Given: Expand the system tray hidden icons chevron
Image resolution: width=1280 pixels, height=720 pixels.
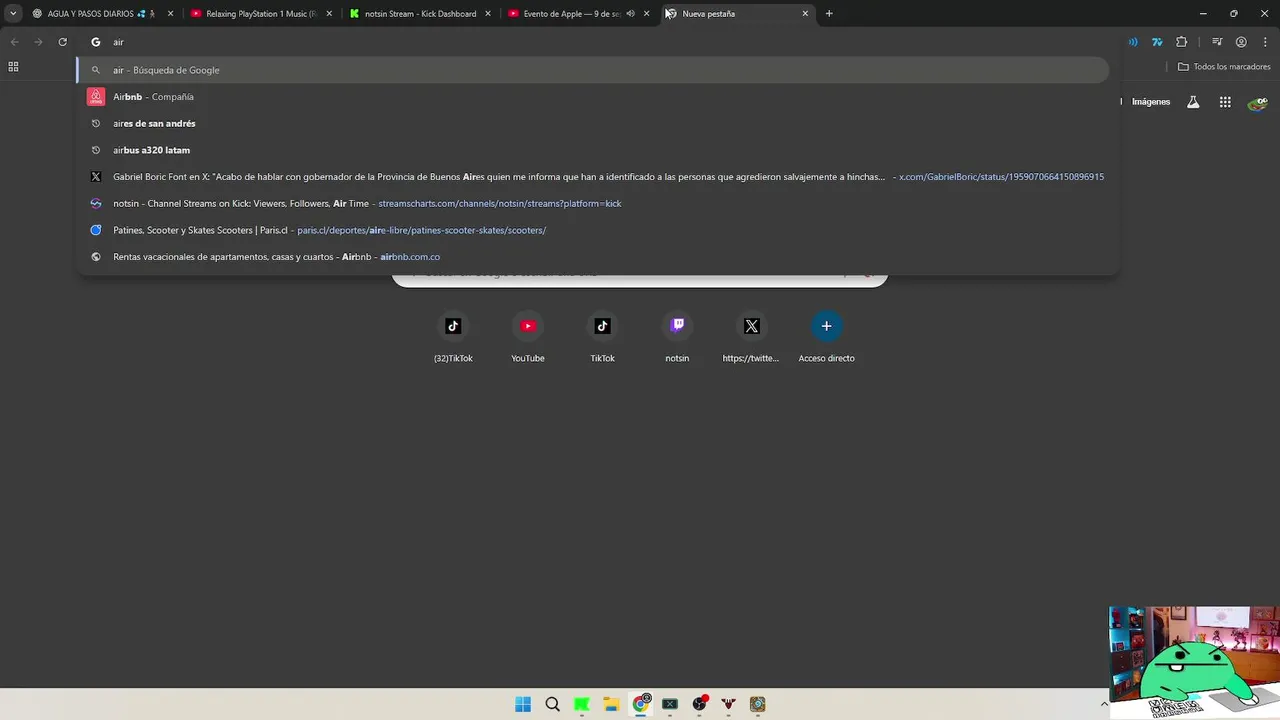Looking at the screenshot, I should (1104, 704).
